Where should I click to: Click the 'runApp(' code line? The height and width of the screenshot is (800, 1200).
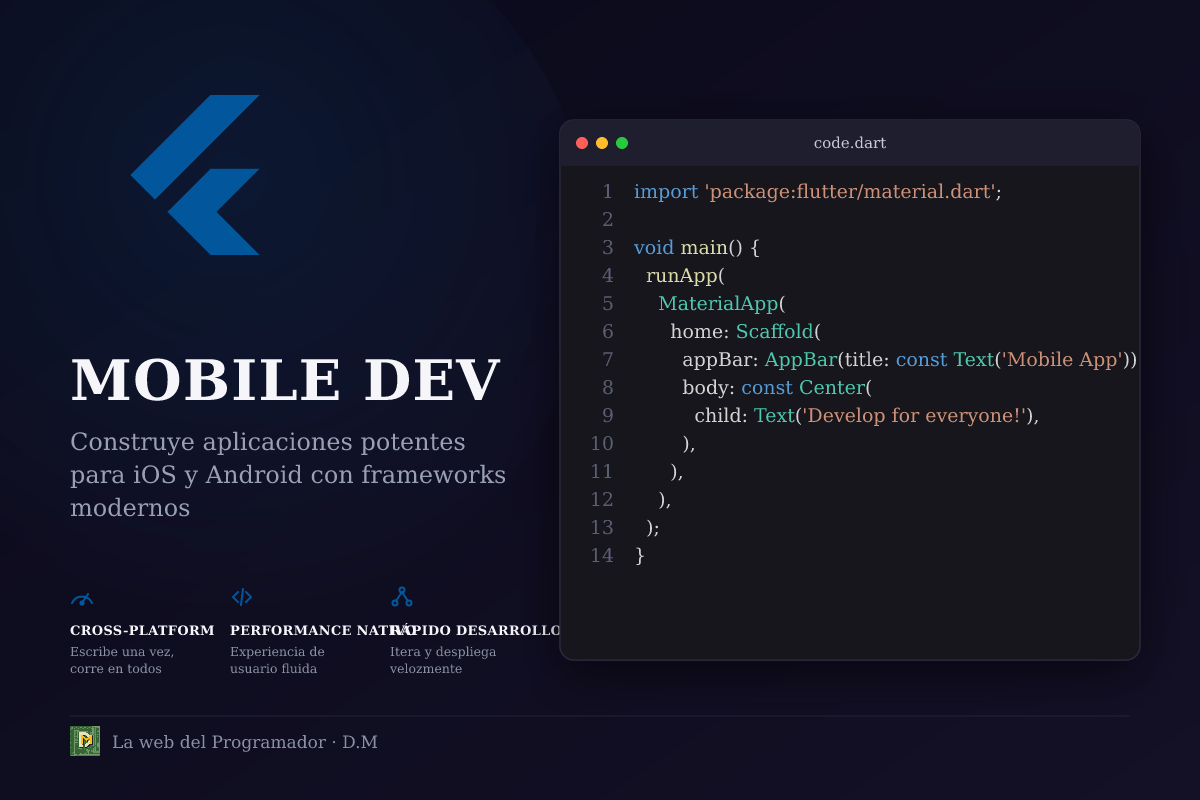pyautogui.click(x=685, y=276)
